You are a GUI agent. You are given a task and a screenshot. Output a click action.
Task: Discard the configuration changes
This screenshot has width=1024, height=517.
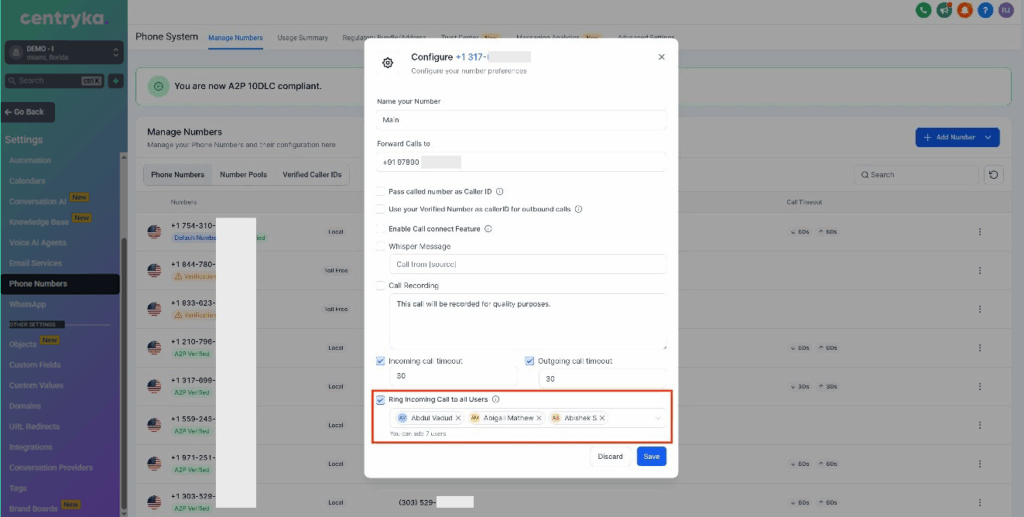tap(610, 456)
